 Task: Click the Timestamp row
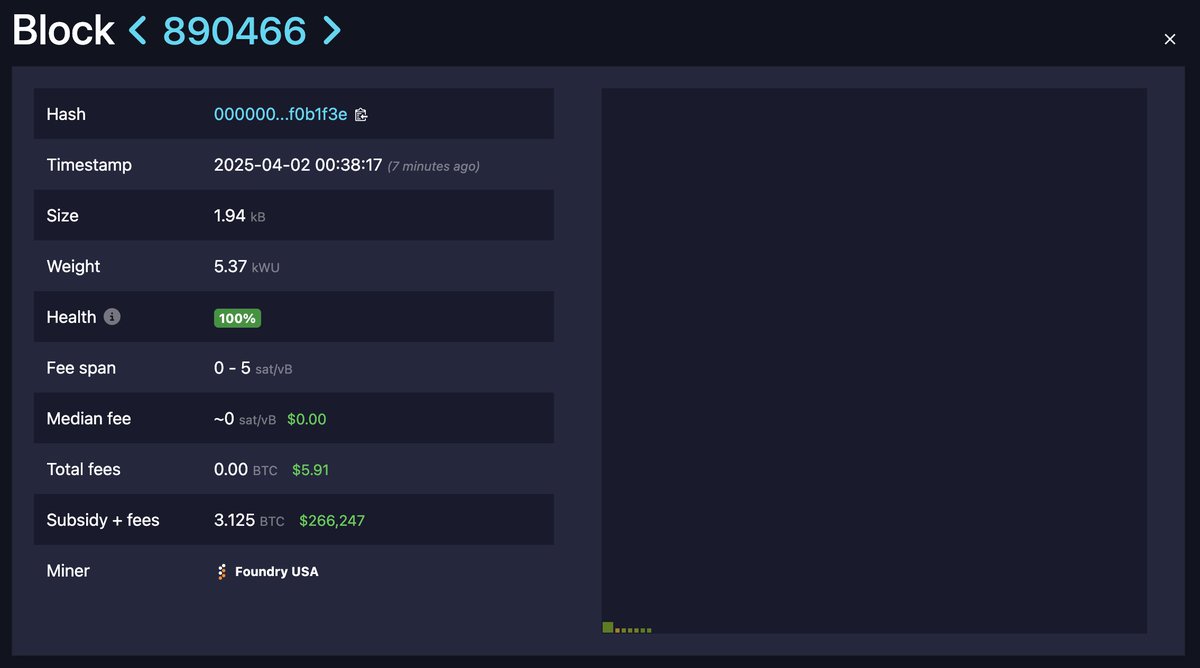295,165
